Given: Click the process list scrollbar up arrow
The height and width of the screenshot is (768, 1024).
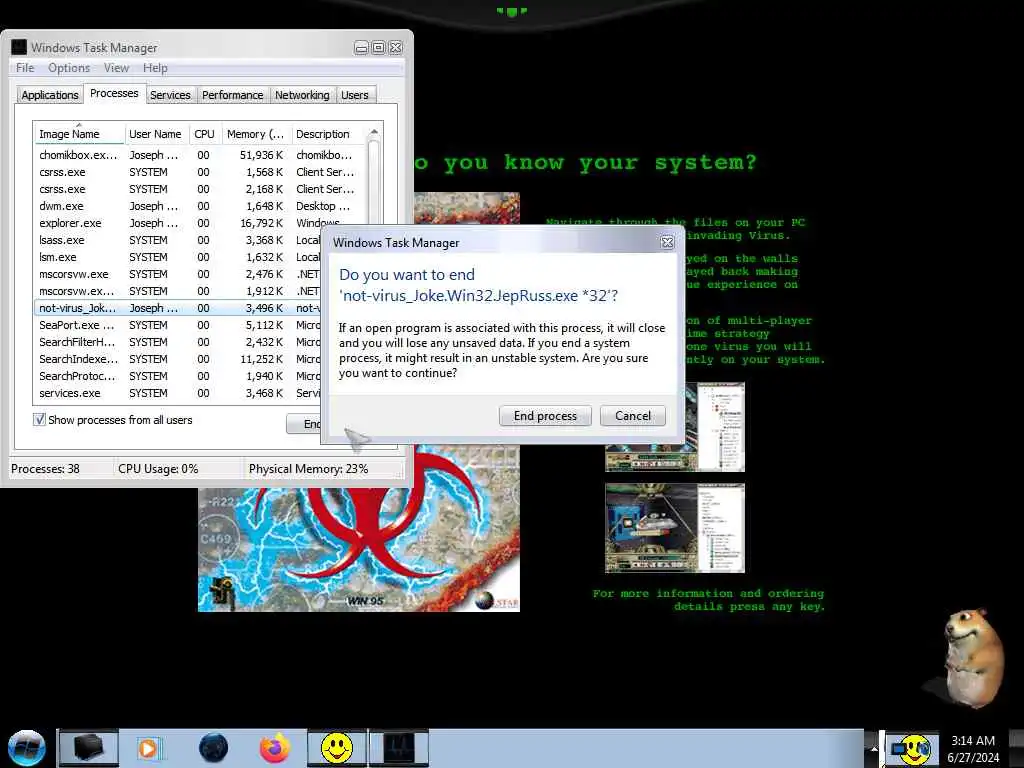Looking at the screenshot, I should point(374,133).
